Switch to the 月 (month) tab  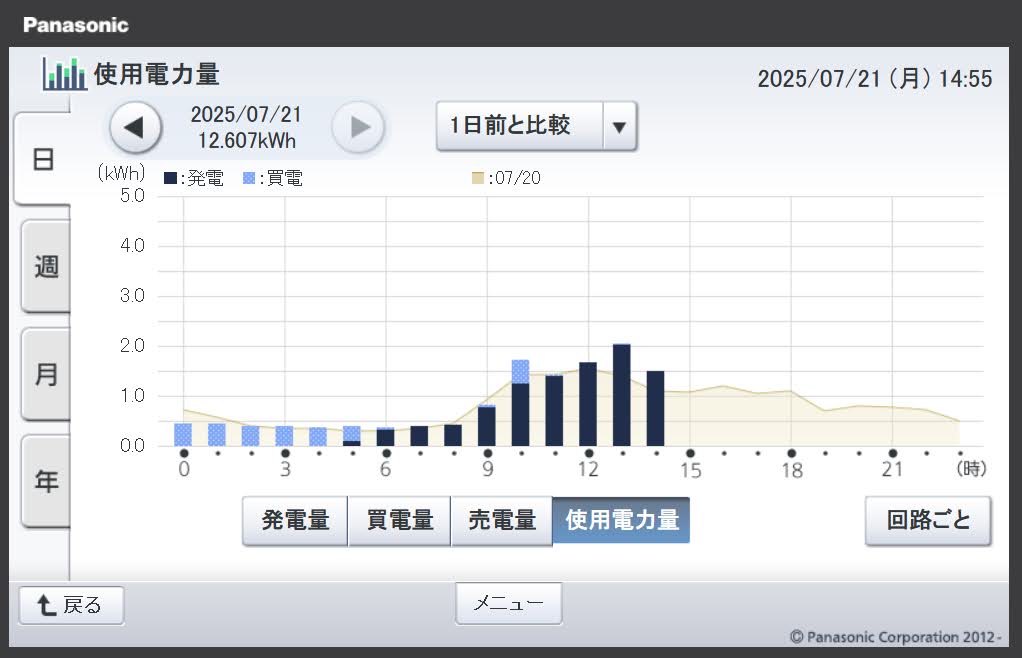coord(46,375)
